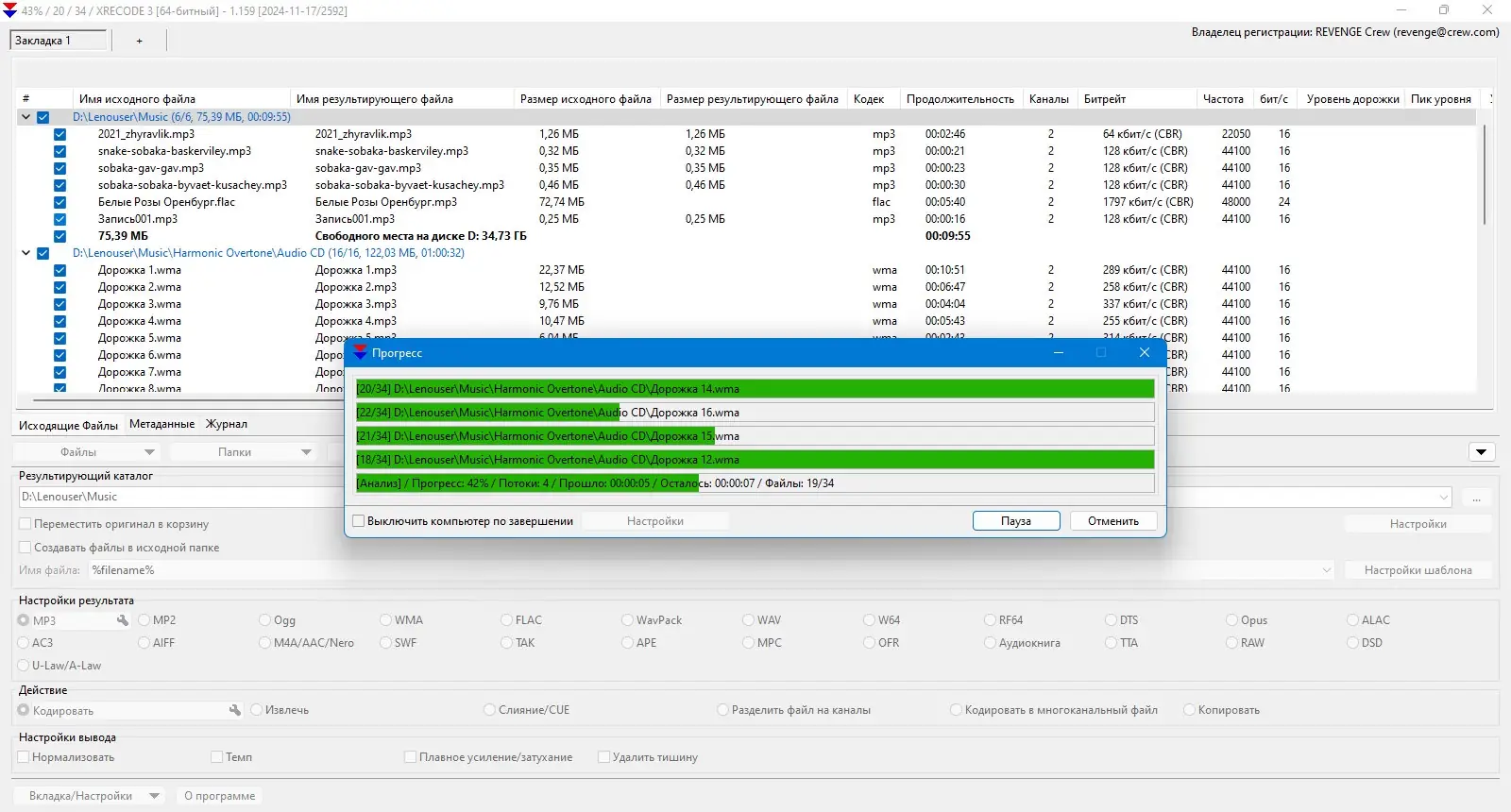
Task: Select the FLAC output format
Action: point(507,620)
